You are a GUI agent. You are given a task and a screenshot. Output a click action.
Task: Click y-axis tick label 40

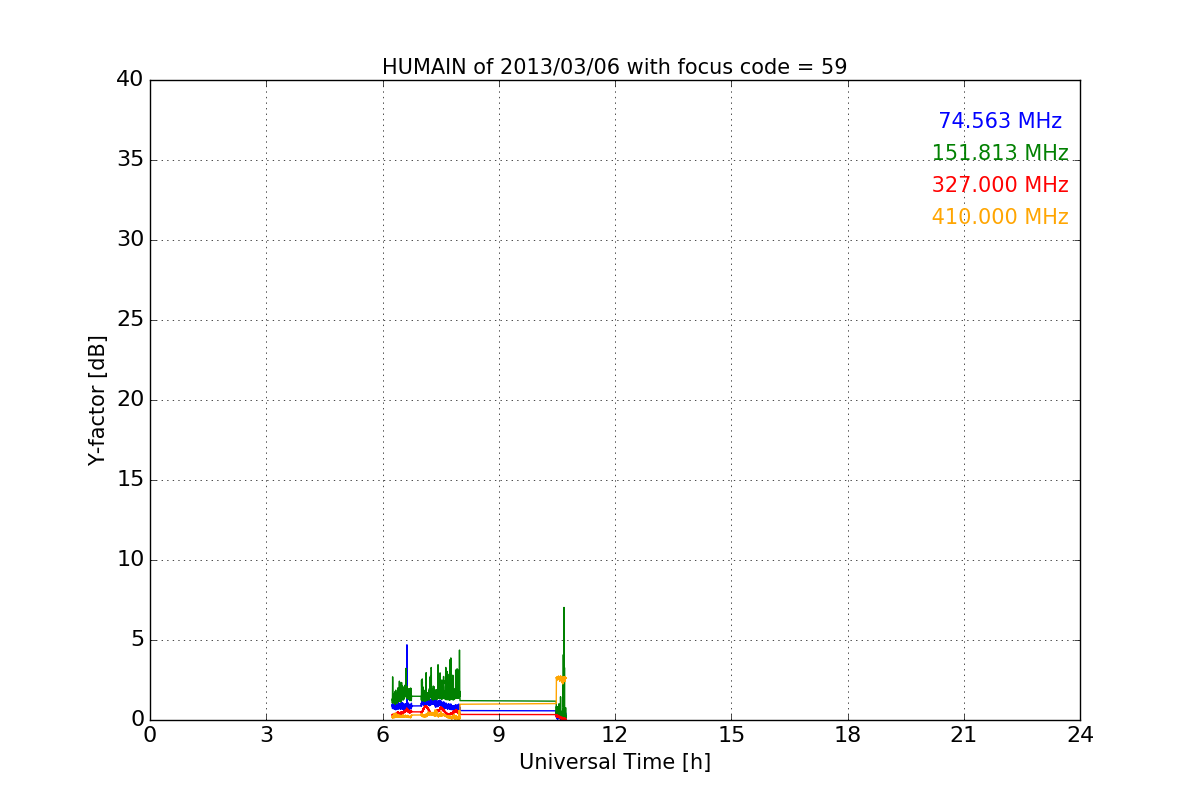pyautogui.click(x=129, y=80)
